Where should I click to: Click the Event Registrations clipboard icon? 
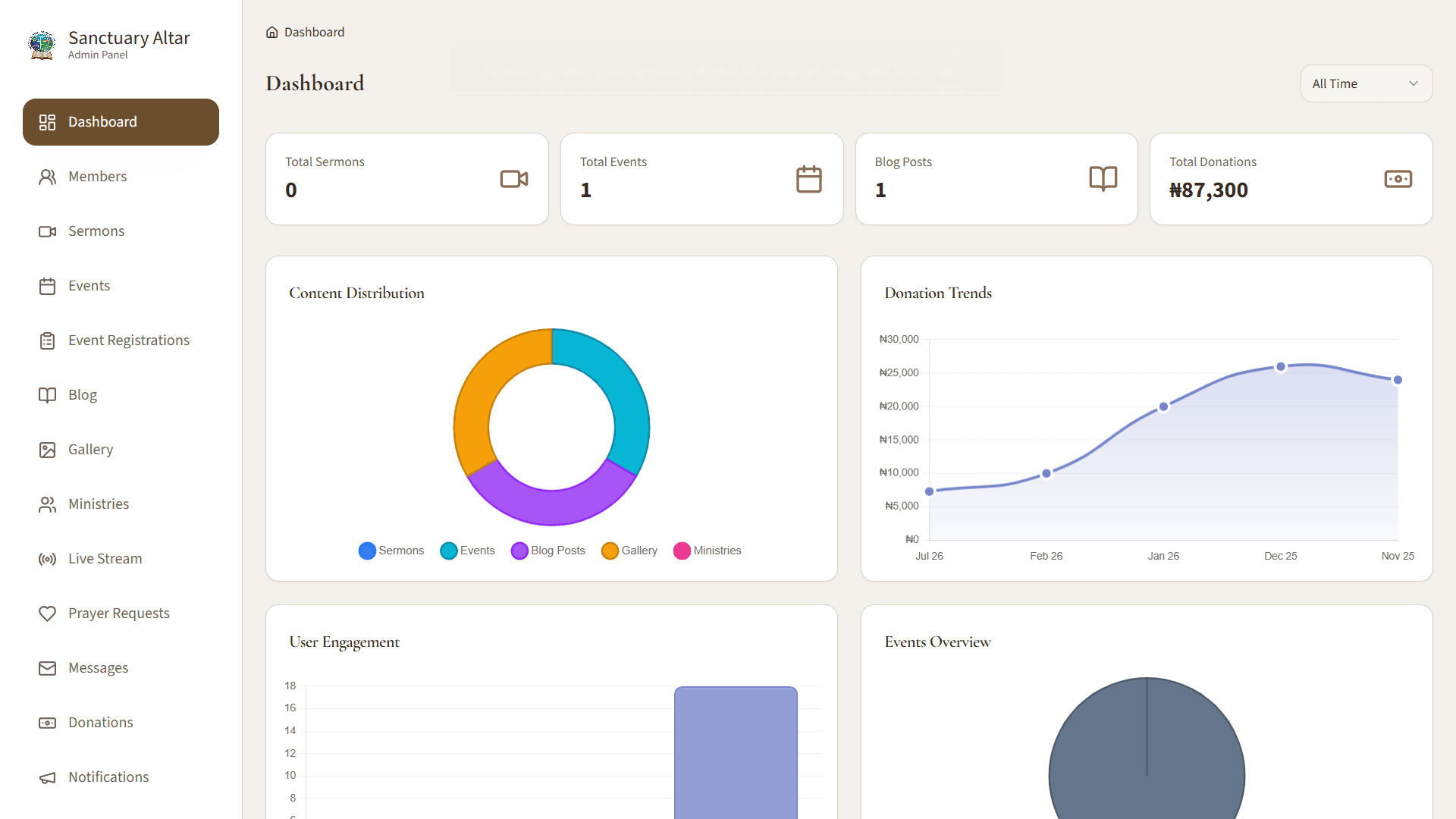(47, 340)
